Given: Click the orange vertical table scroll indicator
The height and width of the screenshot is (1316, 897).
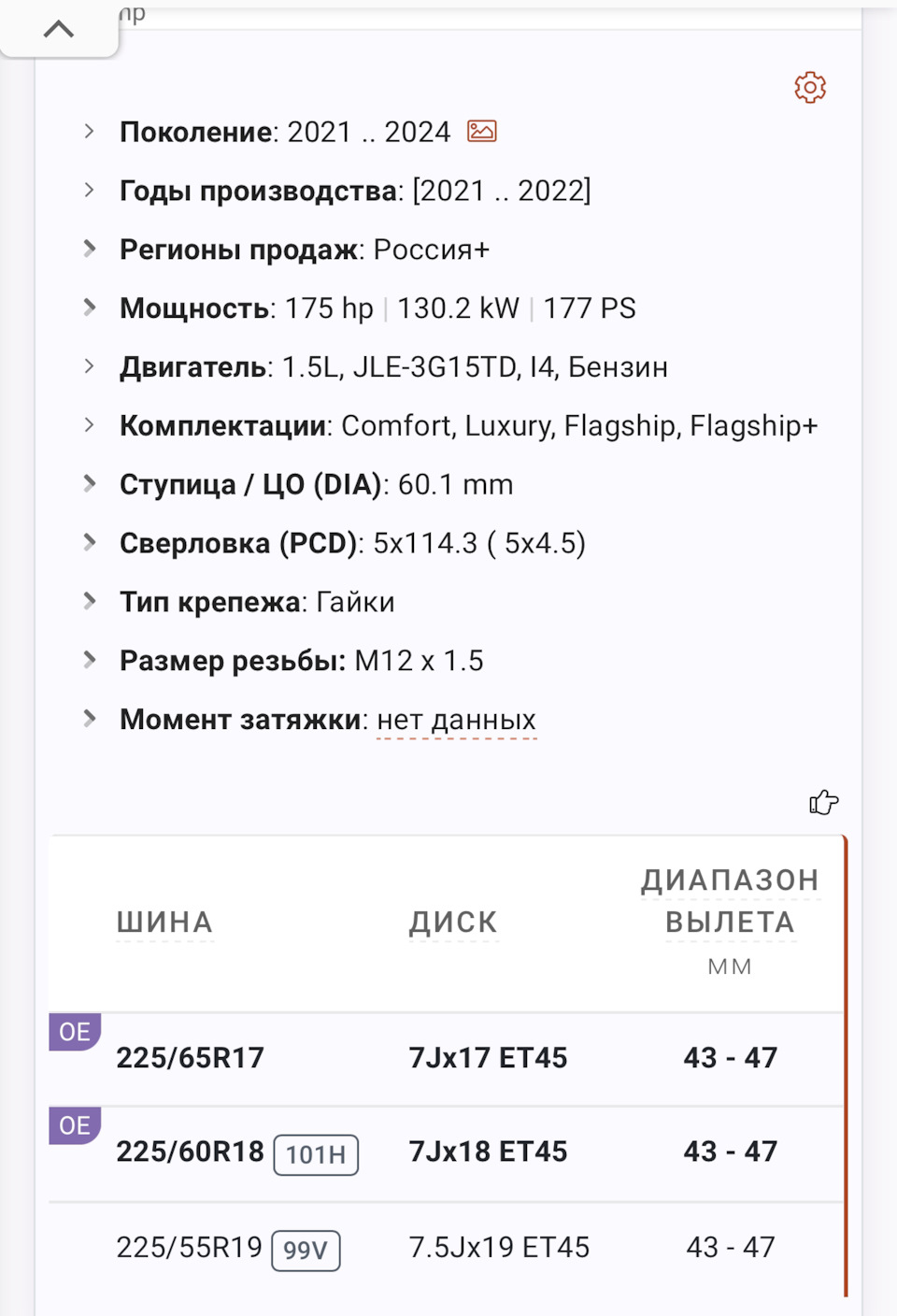Looking at the screenshot, I should (x=845, y=1066).
